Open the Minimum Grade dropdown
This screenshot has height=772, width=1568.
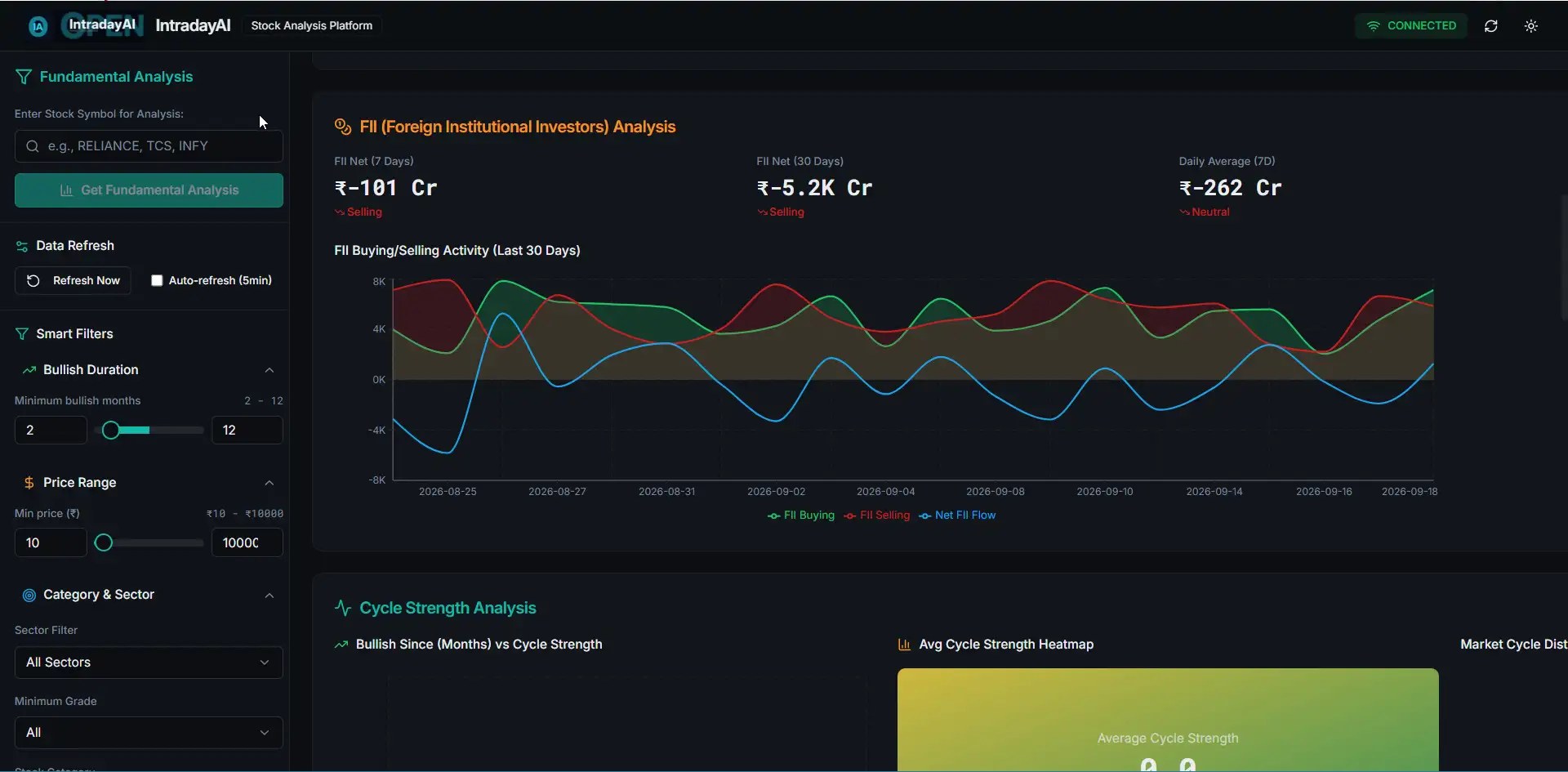149,733
